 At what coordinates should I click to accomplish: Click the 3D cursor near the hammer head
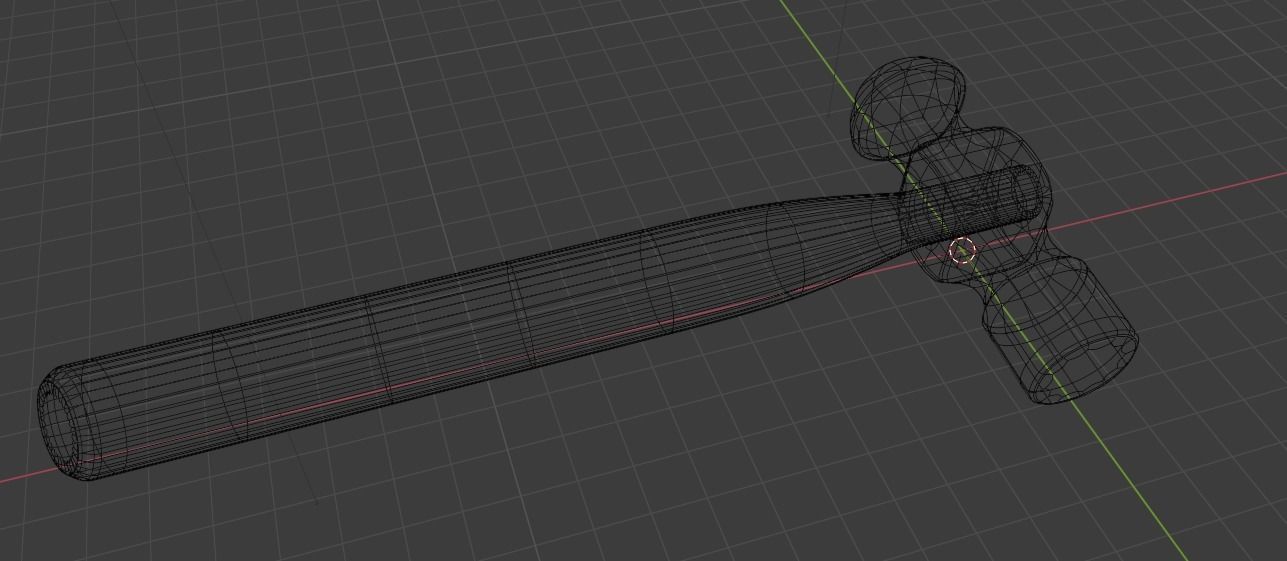[962, 251]
